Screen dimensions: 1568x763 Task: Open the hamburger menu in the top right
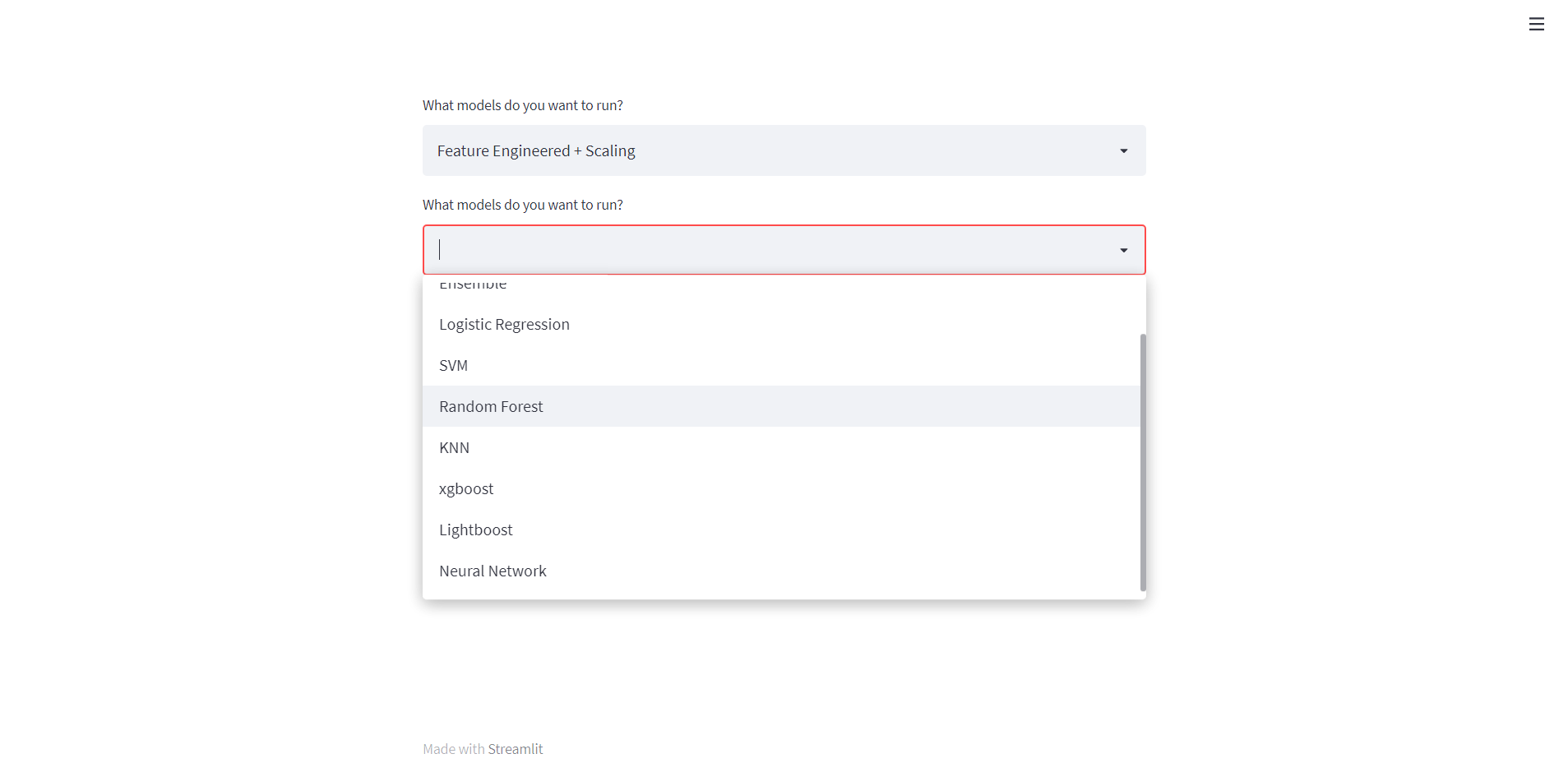[x=1536, y=24]
